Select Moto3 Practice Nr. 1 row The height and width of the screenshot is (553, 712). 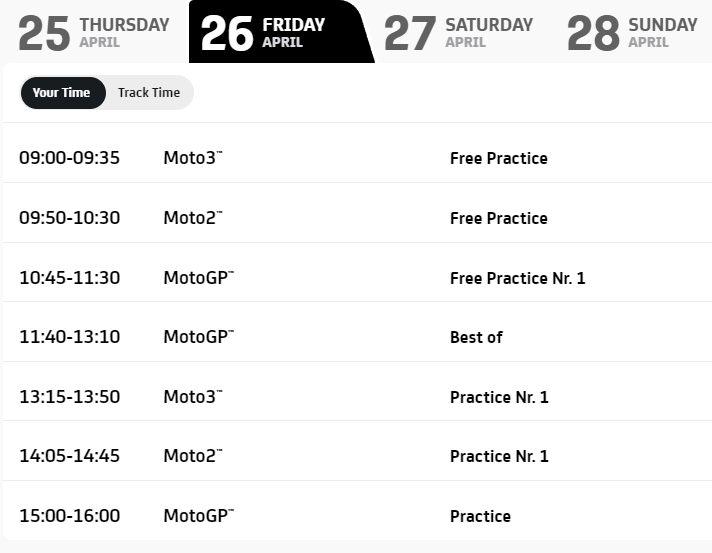tap(357, 391)
